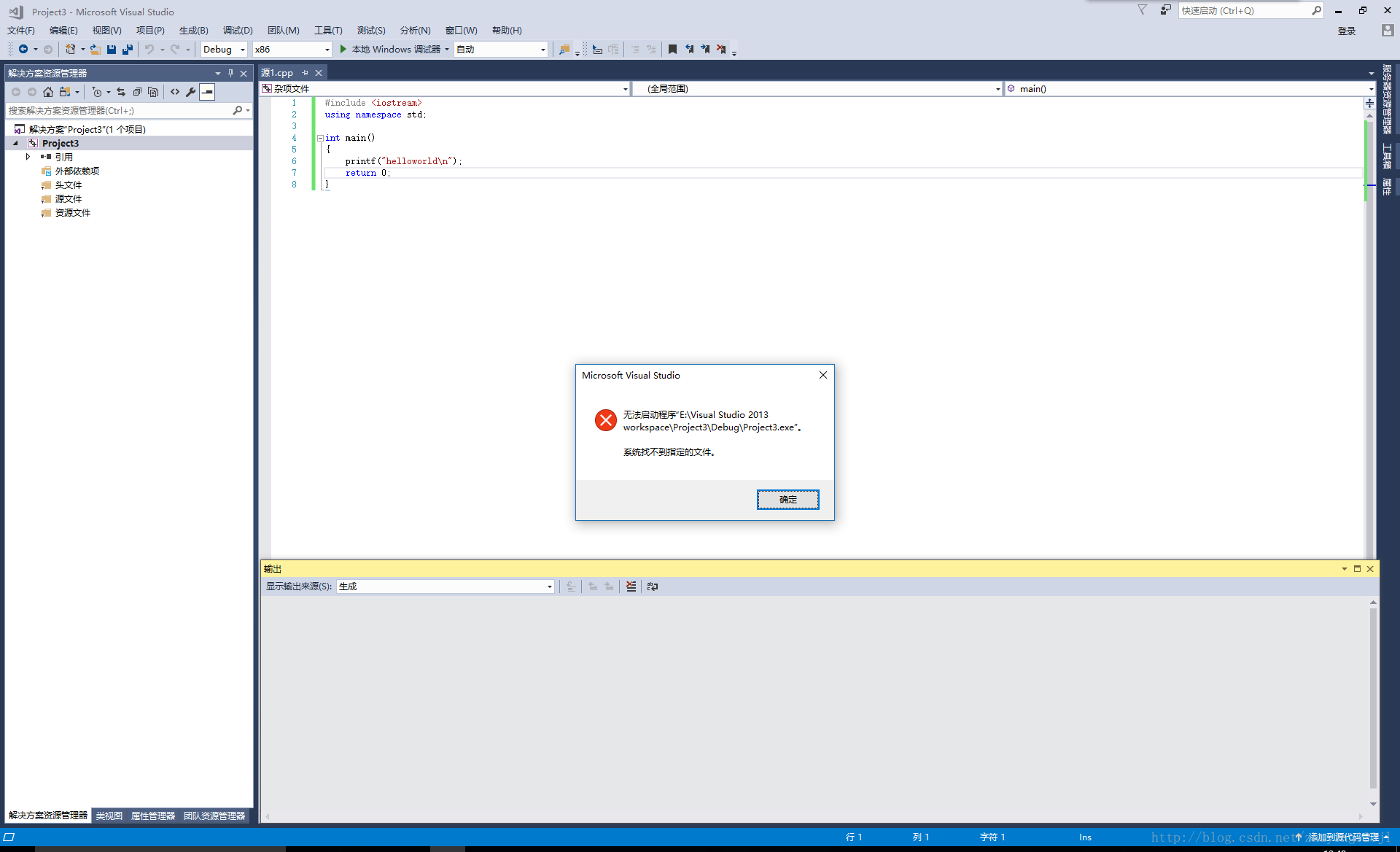This screenshot has width=1400, height=852.
Task: Start debugging with green play arrow
Action: click(343, 49)
